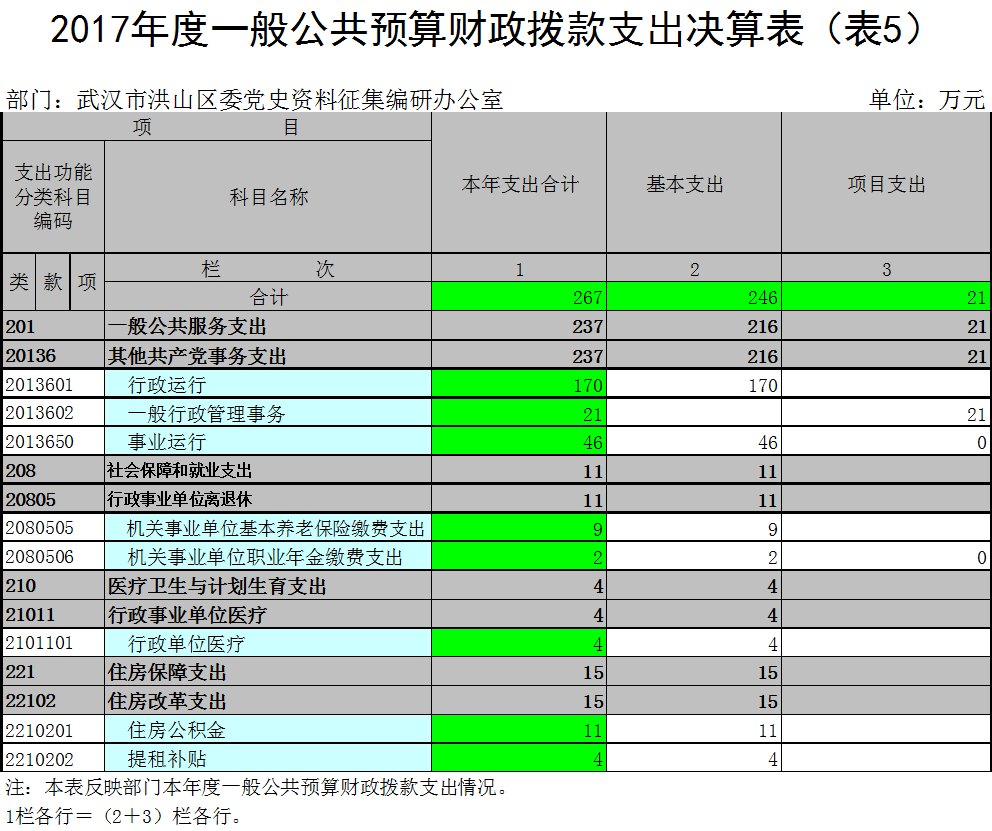Select the 合计 row label cell
The width and height of the screenshot is (992, 831).
268,298
